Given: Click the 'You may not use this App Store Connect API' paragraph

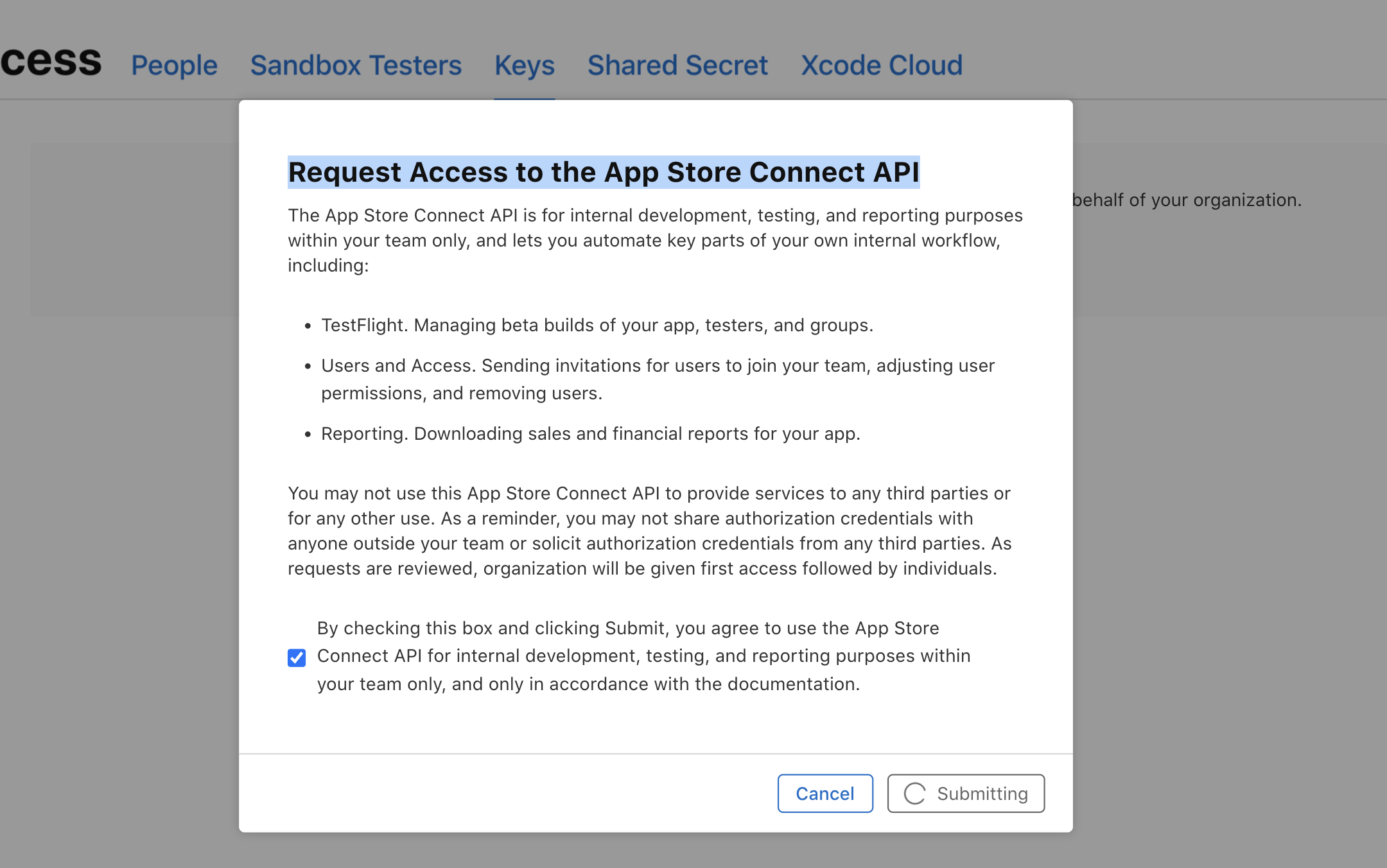Looking at the screenshot, I should pyautogui.click(x=650, y=531).
